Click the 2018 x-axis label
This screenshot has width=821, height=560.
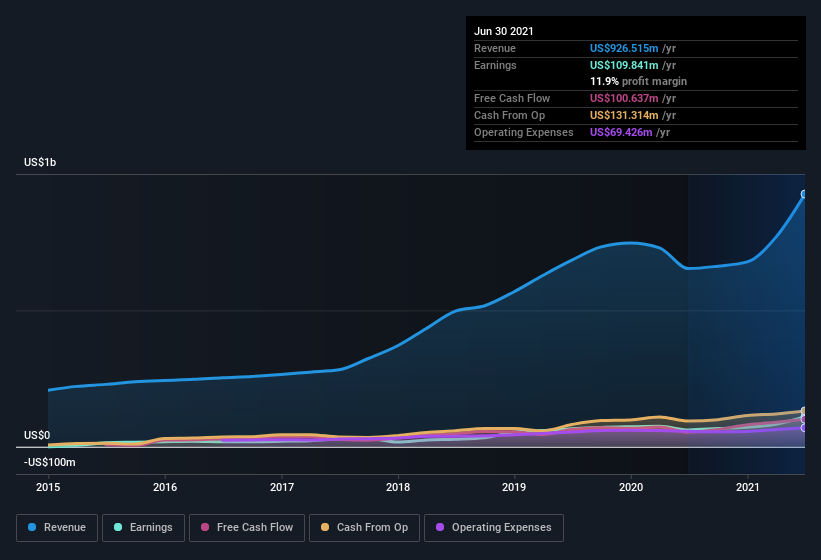point(398,487)
